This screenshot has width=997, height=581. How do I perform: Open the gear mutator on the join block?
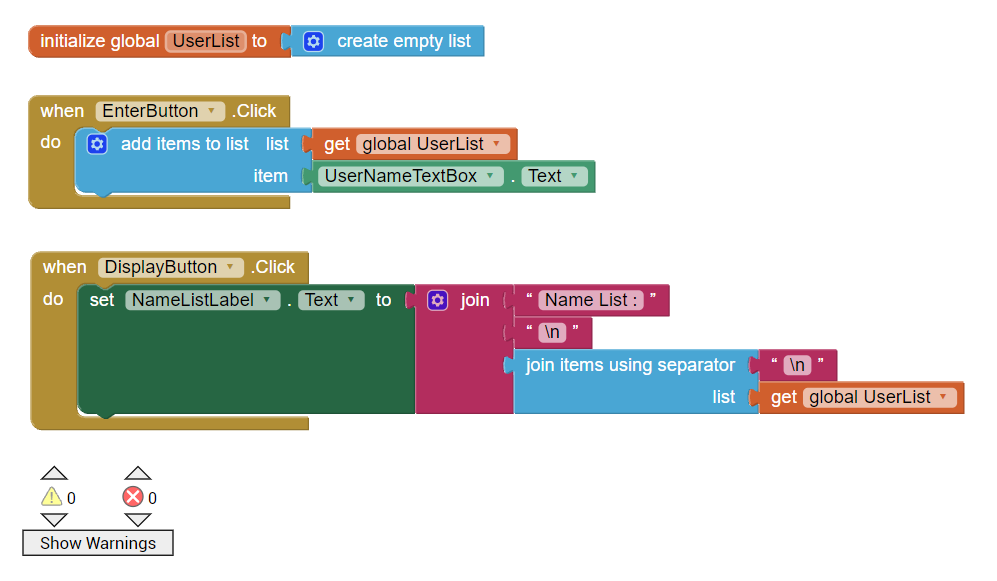tap(437, 299)
